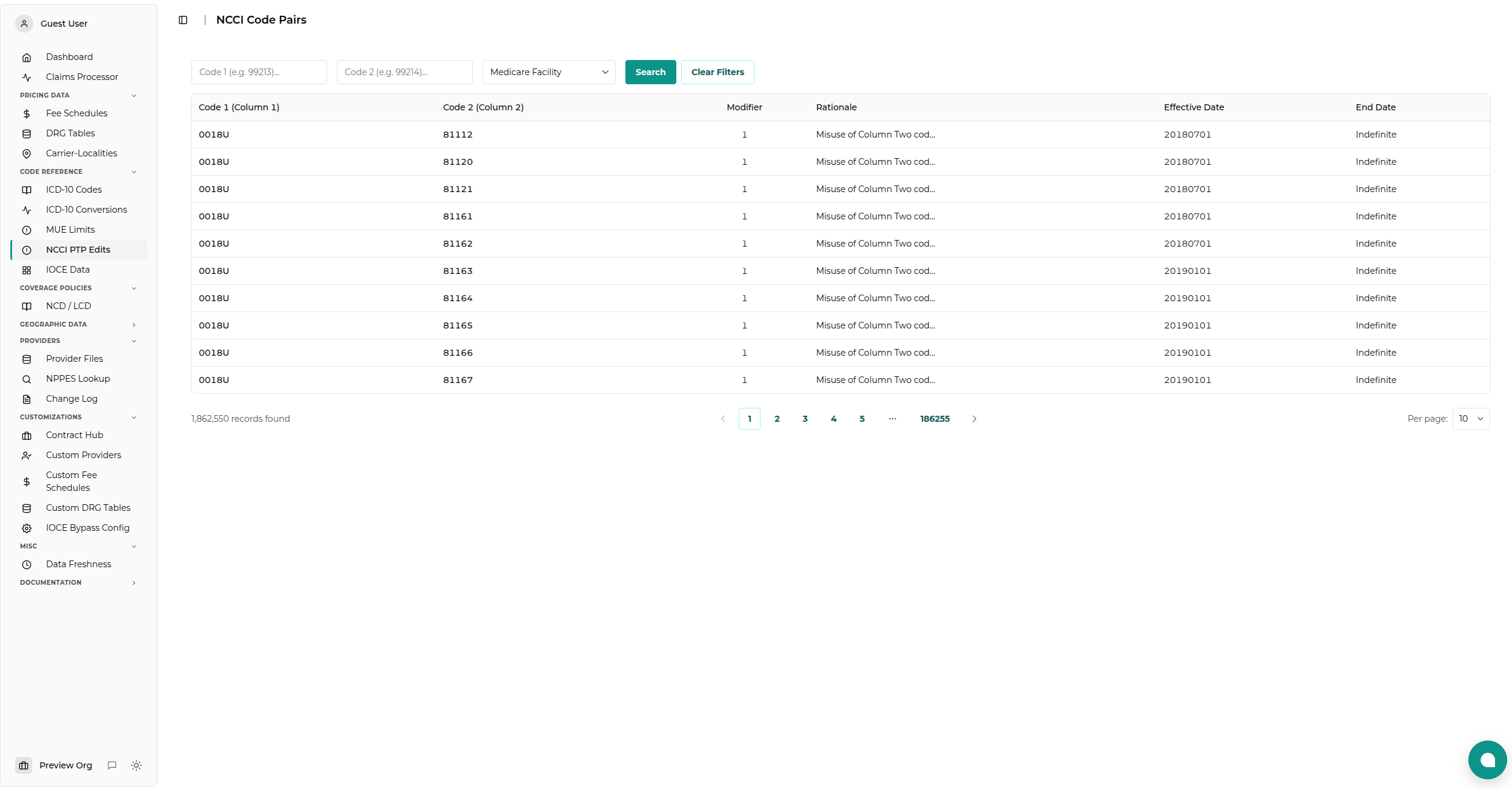Open Data Freshness menu item

coord(79,564)
